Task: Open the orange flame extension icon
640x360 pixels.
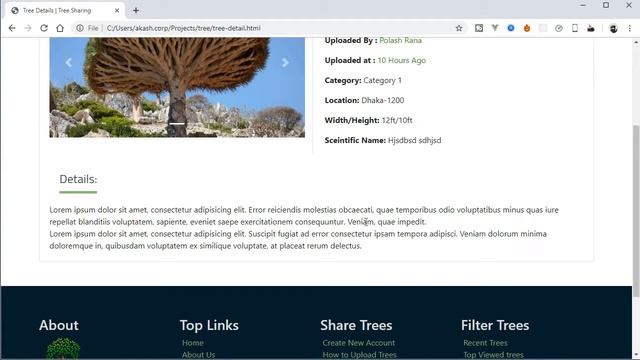Action: point(527,28)
